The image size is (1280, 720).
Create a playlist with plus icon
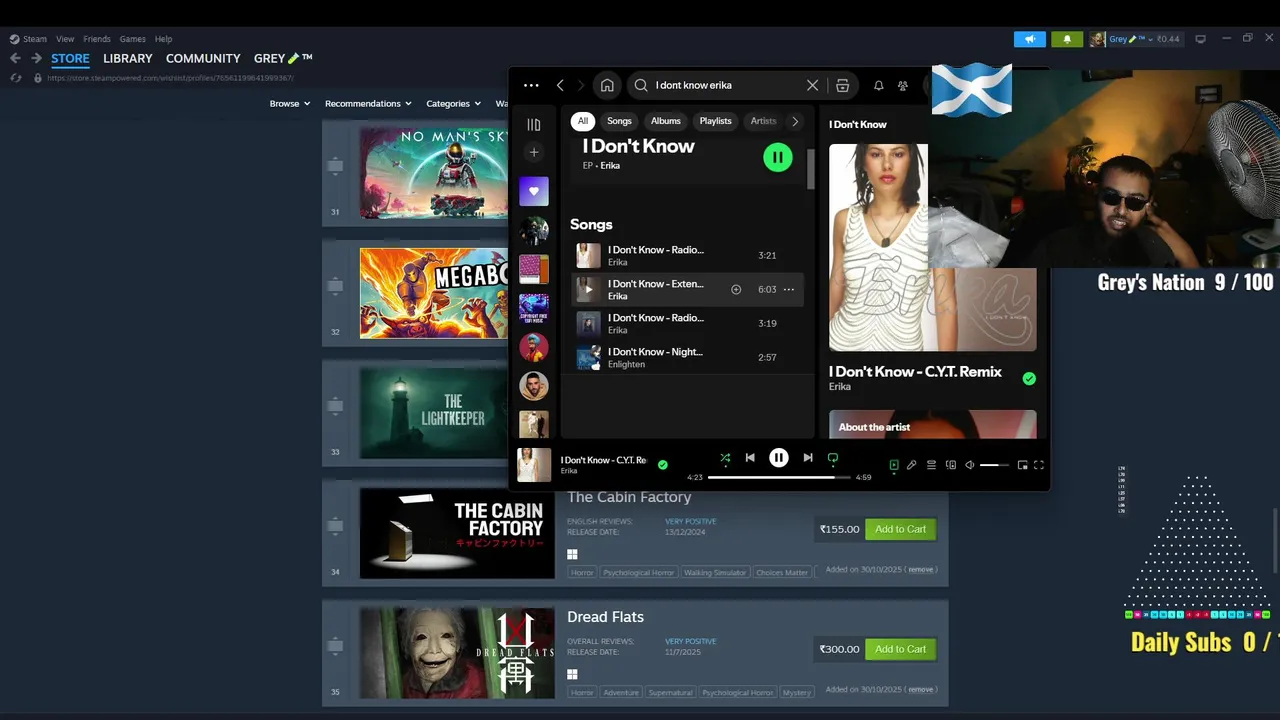534,152
